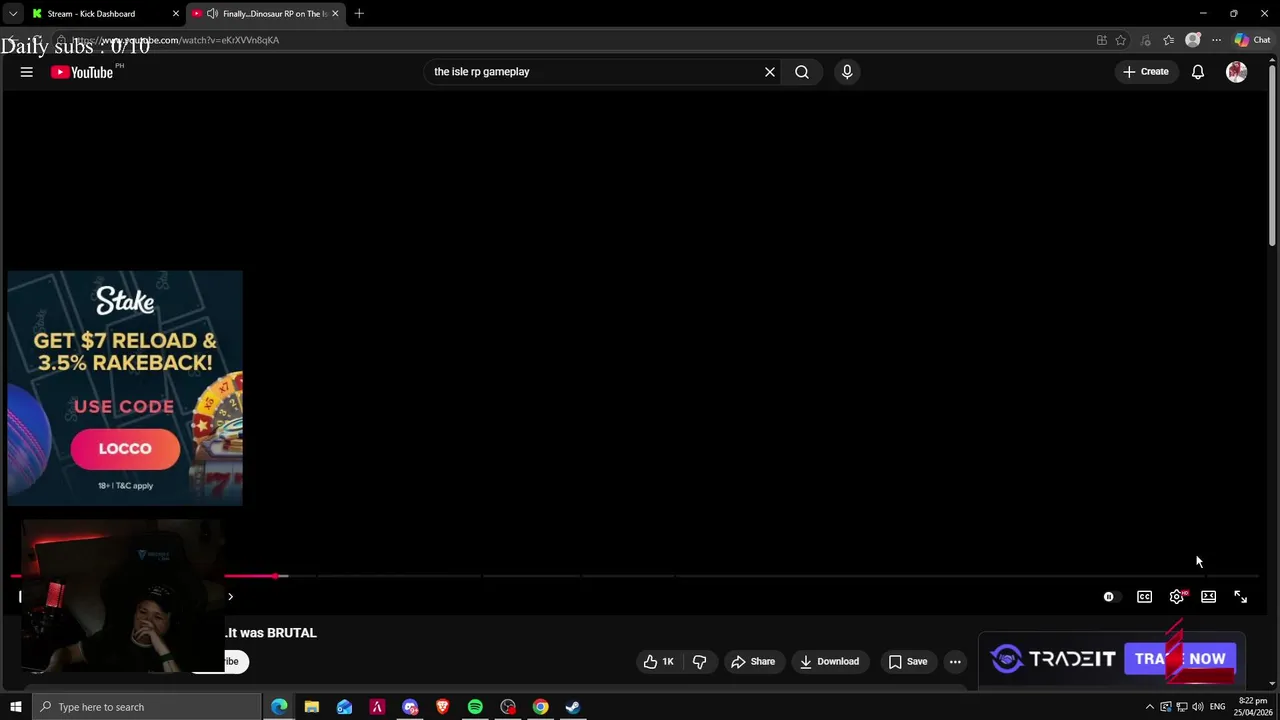
Task: Expand the chevron beside the player controls
Action: click(x=230, y=597)
